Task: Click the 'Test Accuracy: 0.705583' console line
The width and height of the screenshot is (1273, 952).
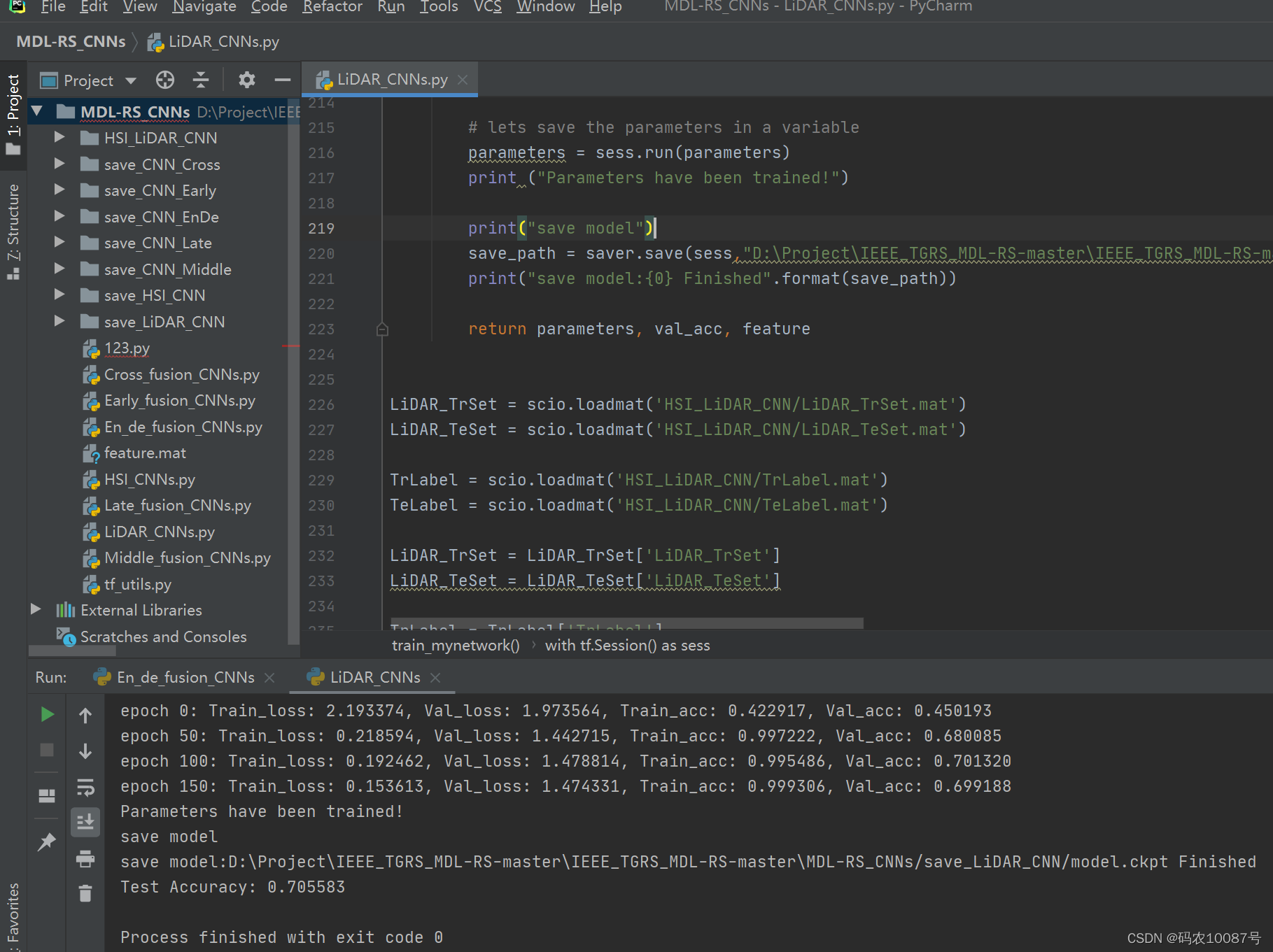Action: point(232,887)
